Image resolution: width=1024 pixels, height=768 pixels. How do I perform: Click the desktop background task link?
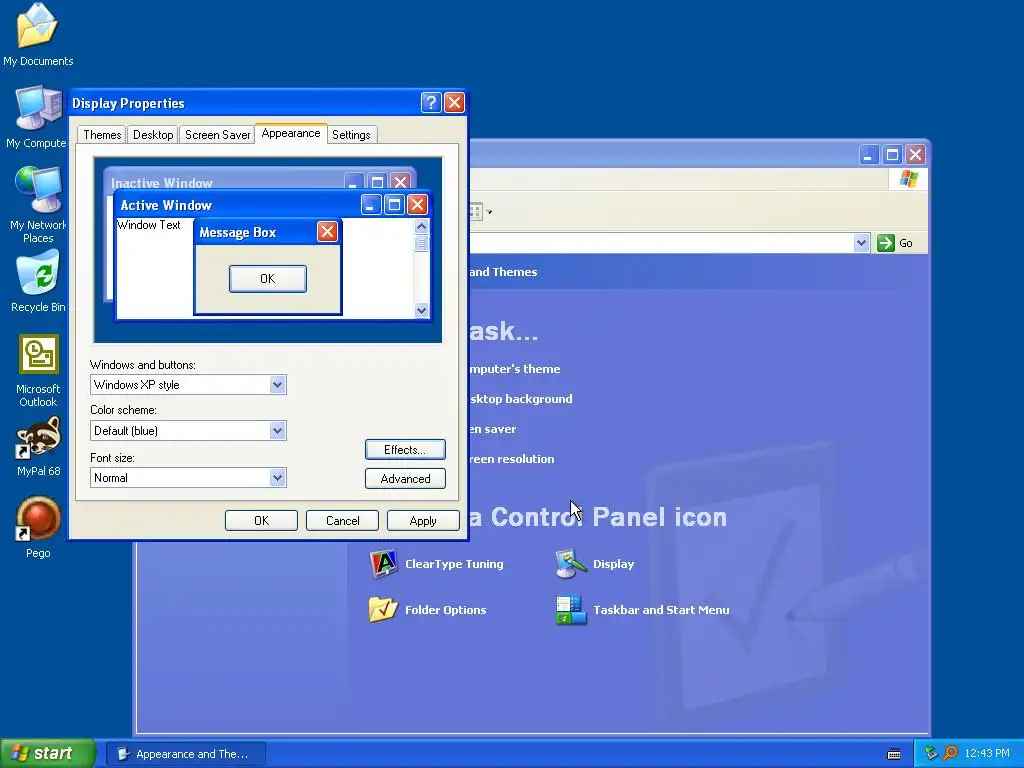520,399
